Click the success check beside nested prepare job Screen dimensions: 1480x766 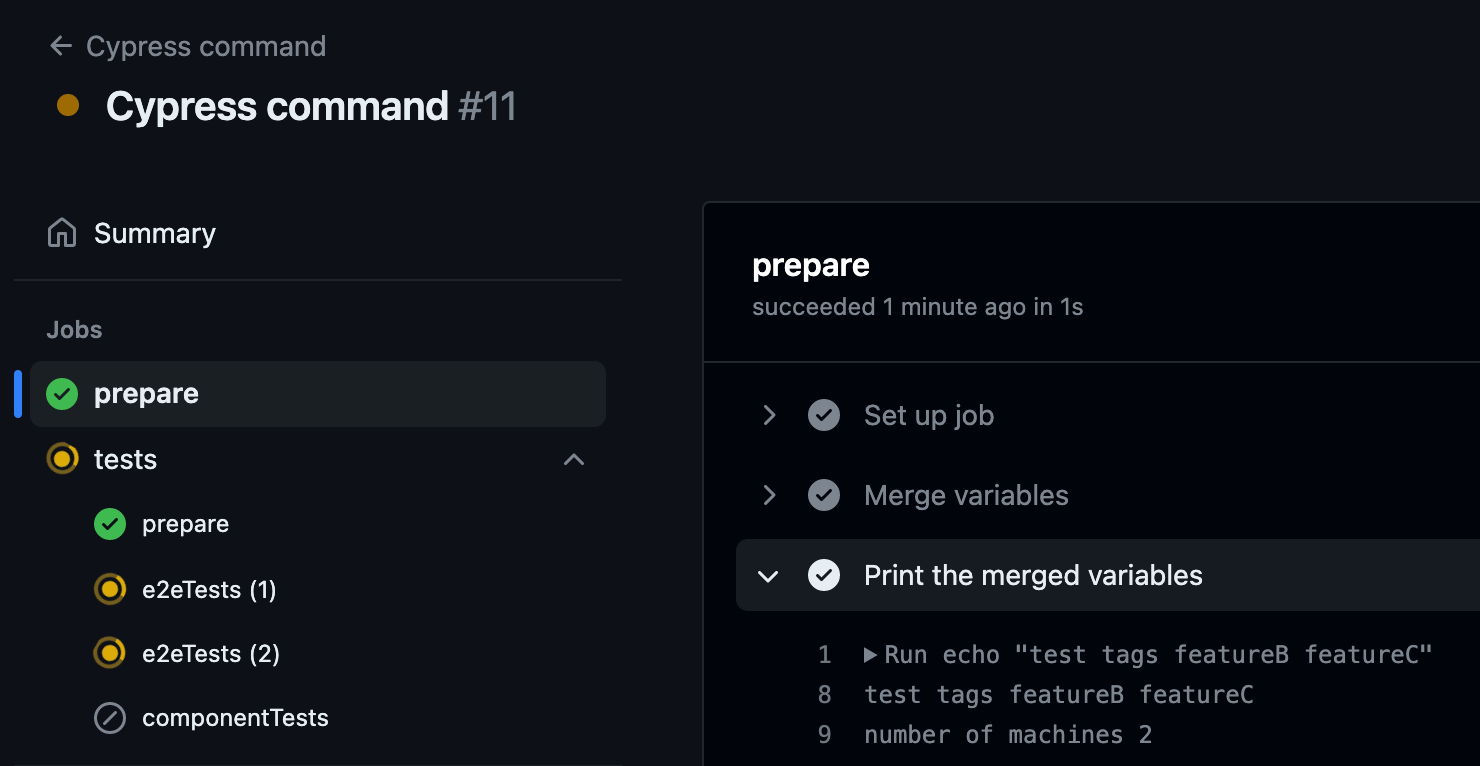click(110, 523)
